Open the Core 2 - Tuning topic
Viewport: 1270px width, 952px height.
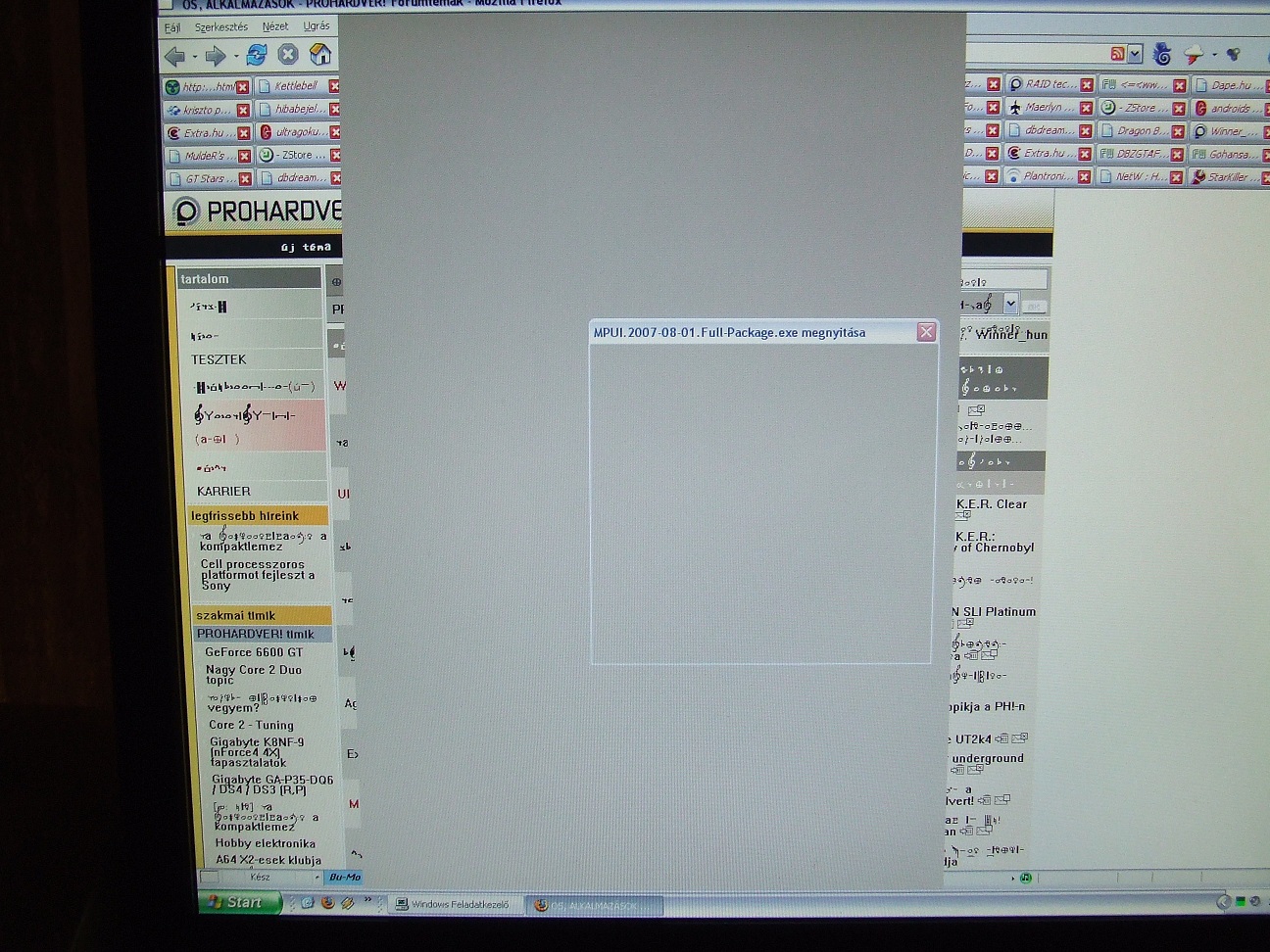click(251, 725)
